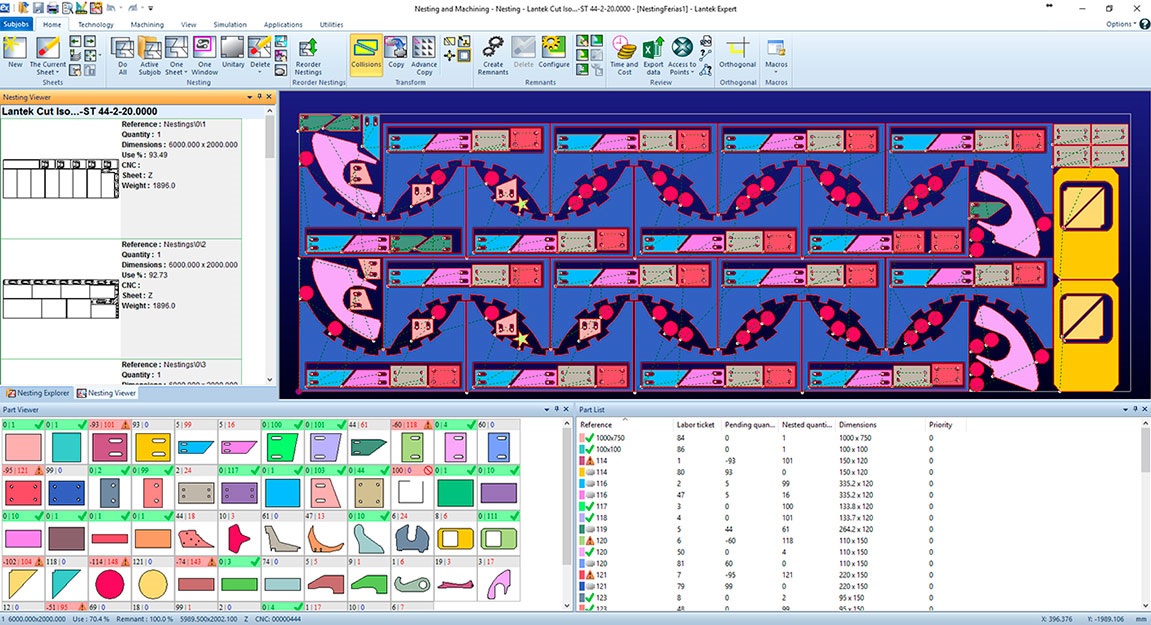Sort by the Dimensions column header
The height and width of the screenshot is (625, 1151).
coord(857,425)
